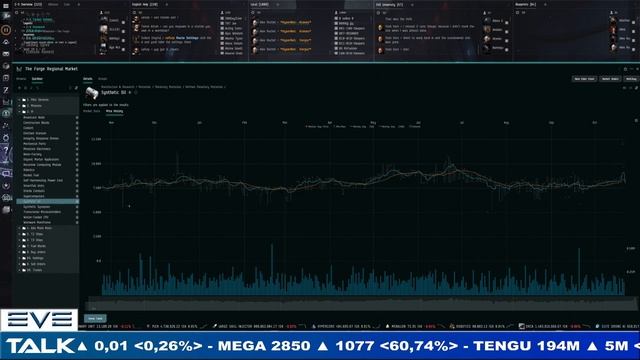Open settings gear of the Bloopers chat

(517, 13)
